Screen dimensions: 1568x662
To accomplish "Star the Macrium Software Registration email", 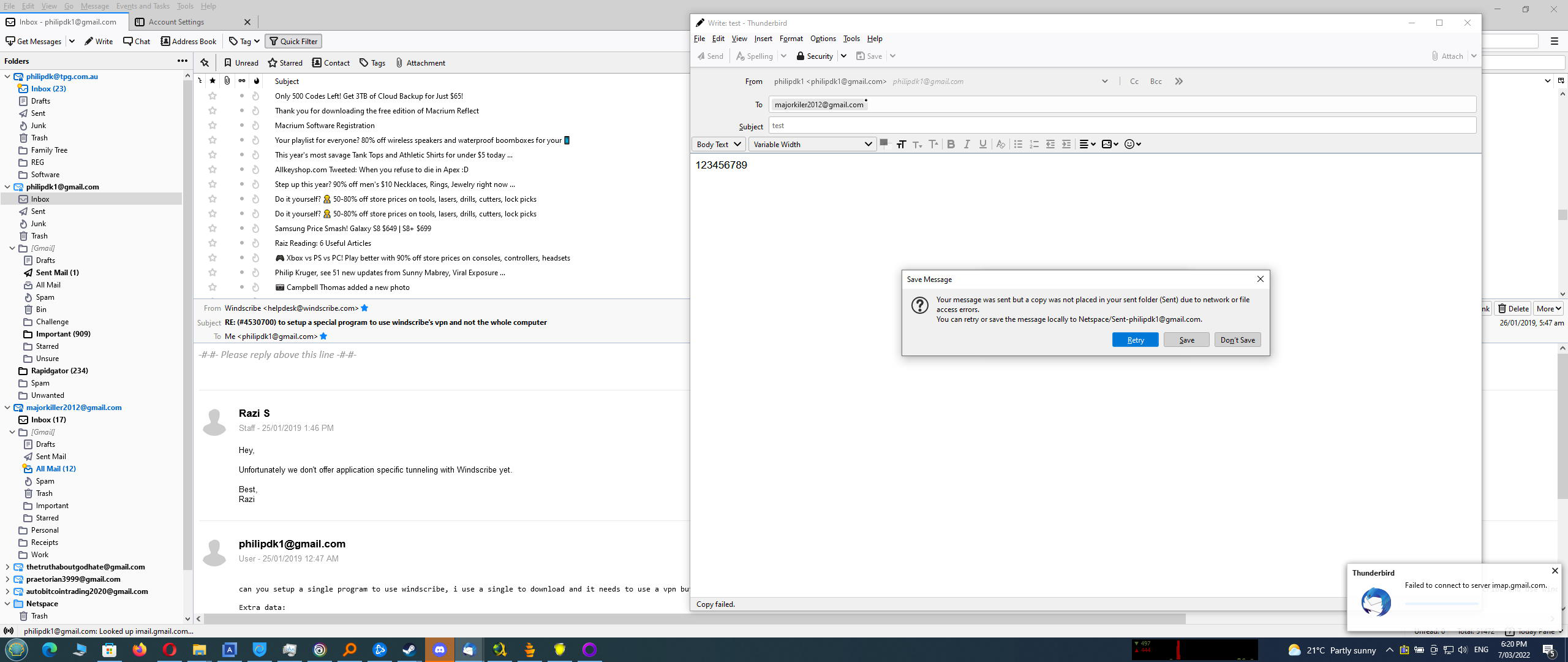I will (x=213, y=125).
